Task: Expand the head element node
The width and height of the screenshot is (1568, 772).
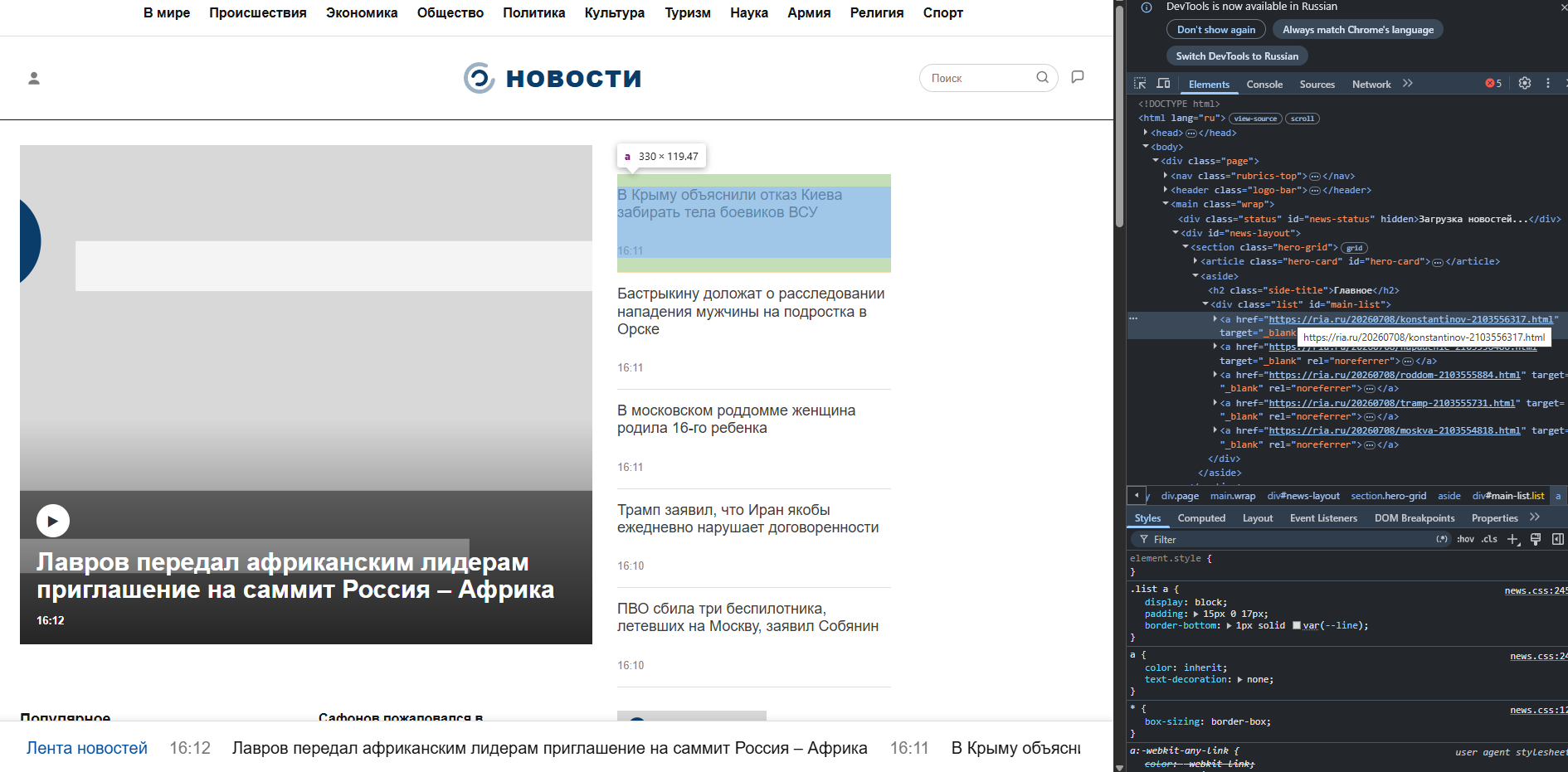Action: coord(1146,133)
